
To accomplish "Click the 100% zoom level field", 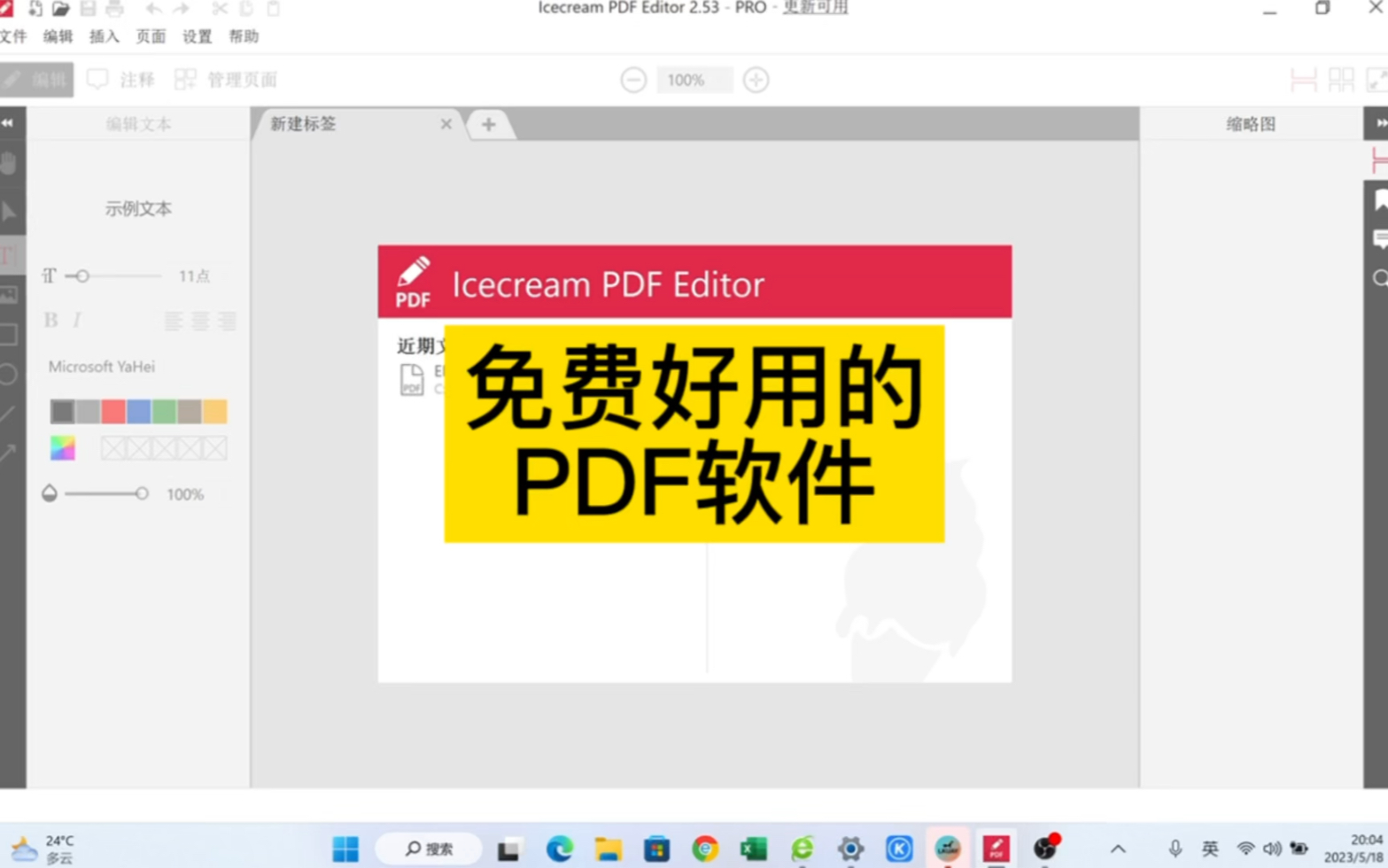I will 694,80.
